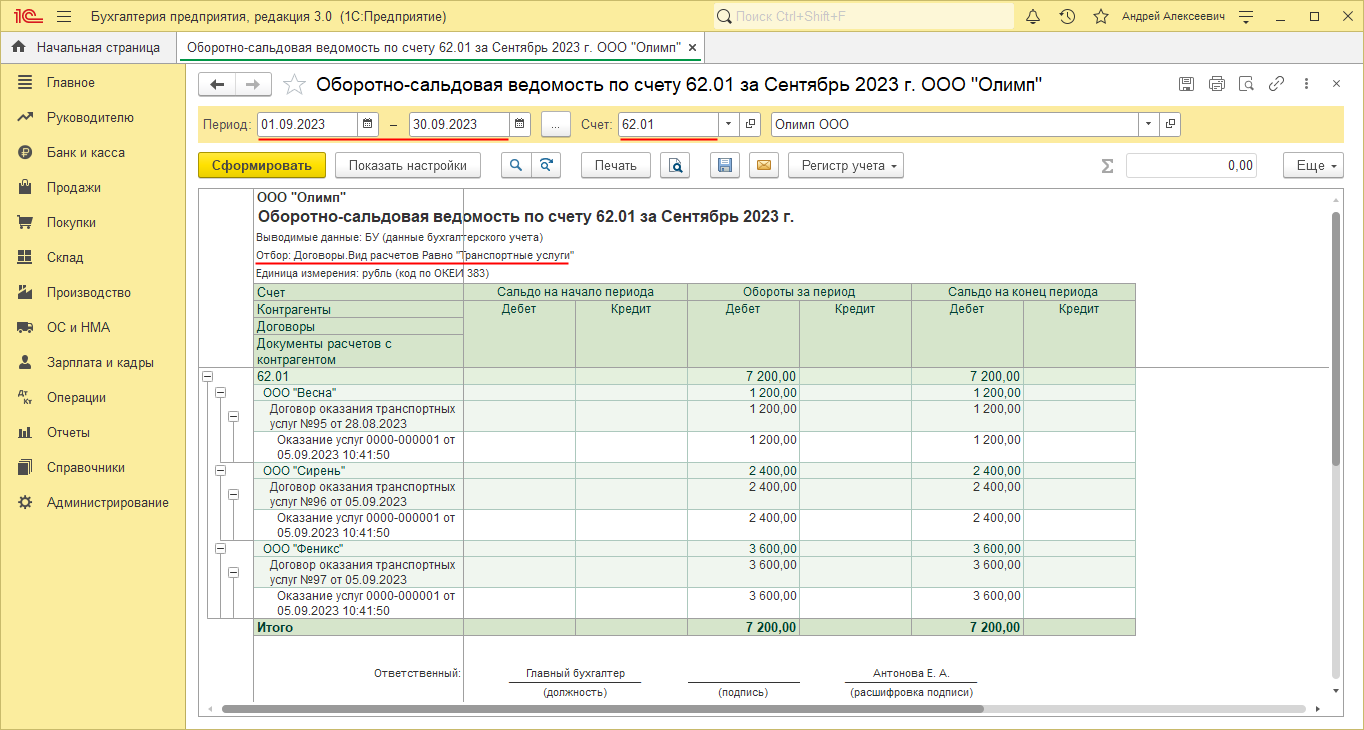This screenshot has height=730, width=1364.
Task: Click the sigma sum icon
Action: 1107,166
